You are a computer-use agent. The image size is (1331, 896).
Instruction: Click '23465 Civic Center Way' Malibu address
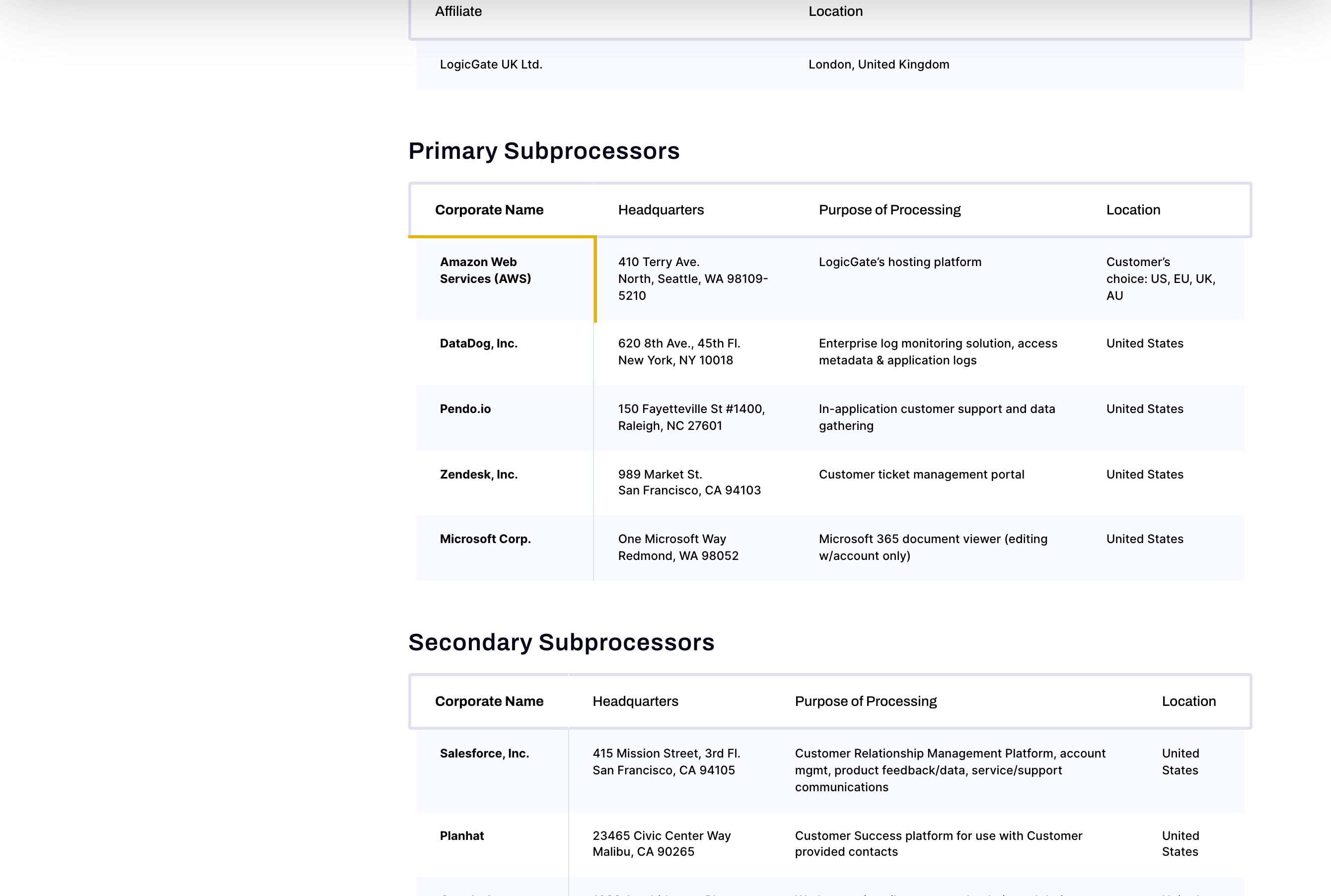coord(662,843)
